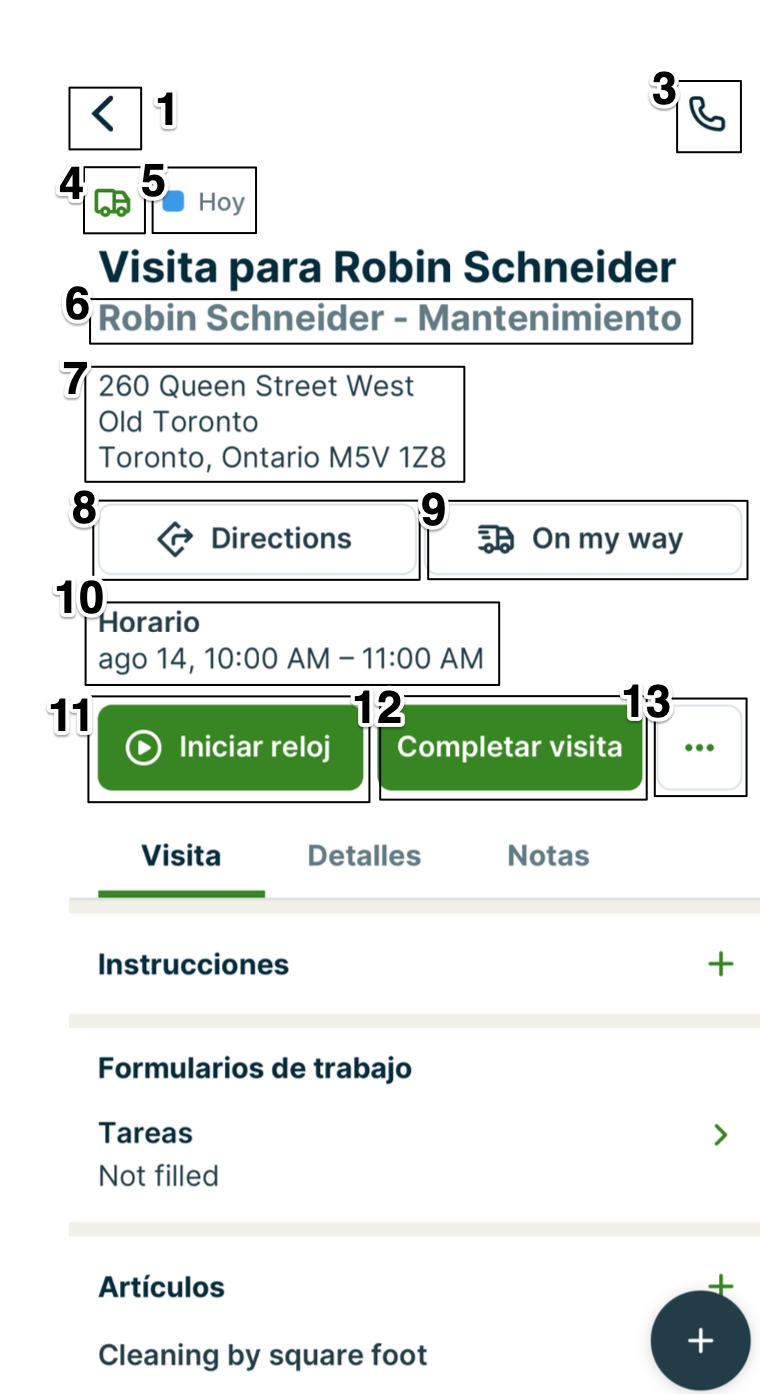
Task: Click Completar visita button
Action: point(510,748)
